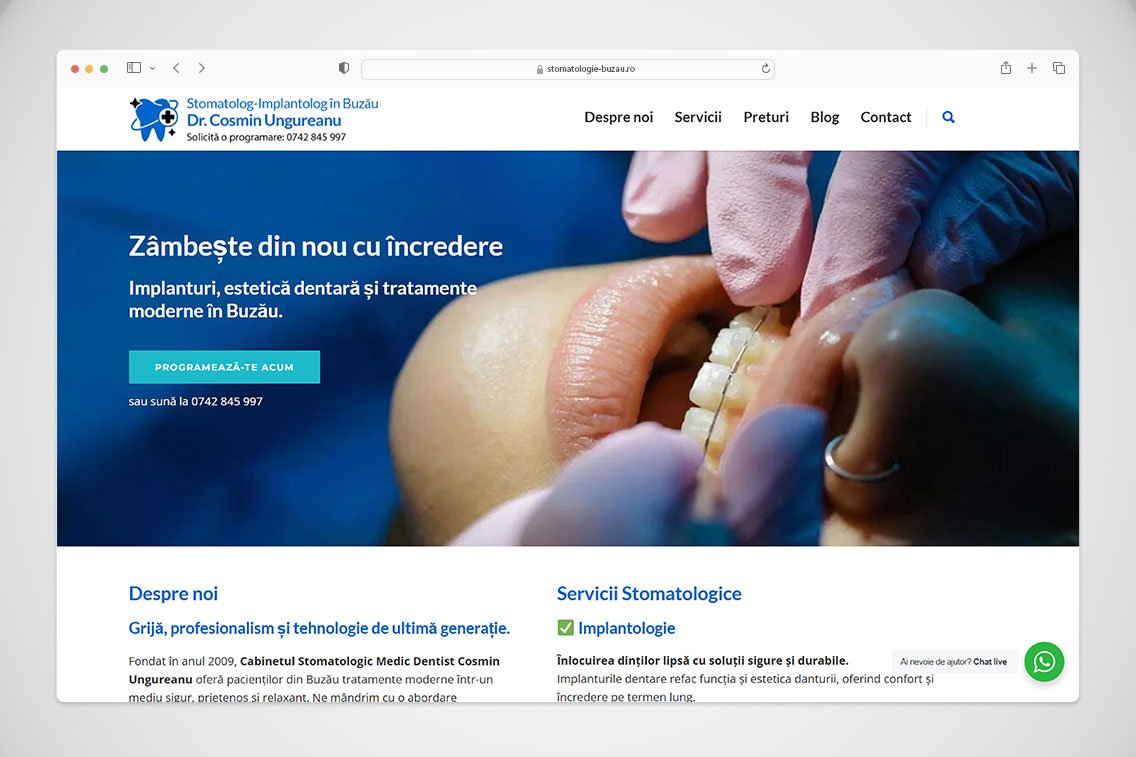Open the Servicii menu item

point(698,117)
